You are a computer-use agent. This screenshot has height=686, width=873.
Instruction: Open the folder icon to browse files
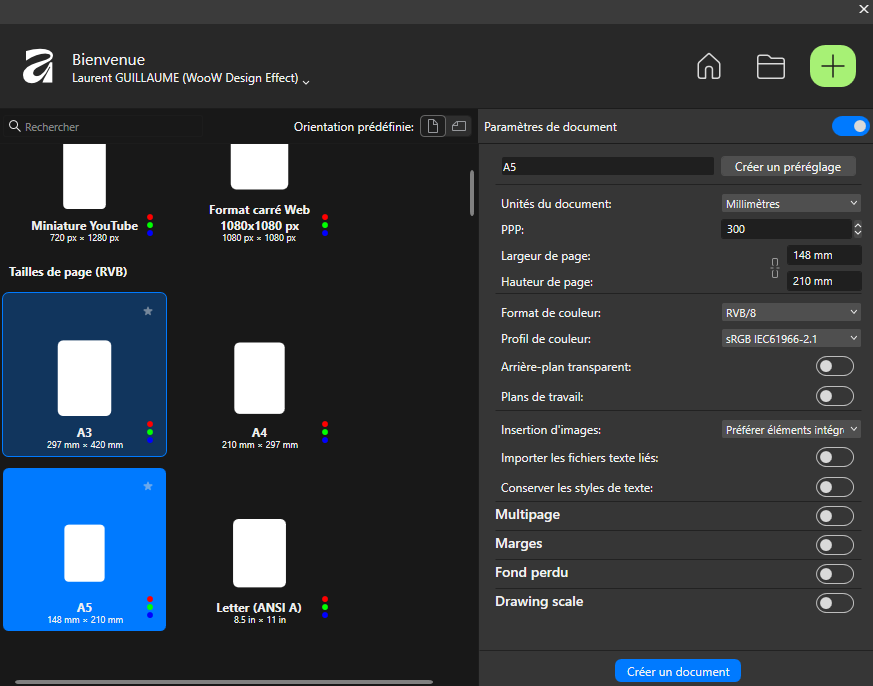pyautogui.click(x=770, y=67)
